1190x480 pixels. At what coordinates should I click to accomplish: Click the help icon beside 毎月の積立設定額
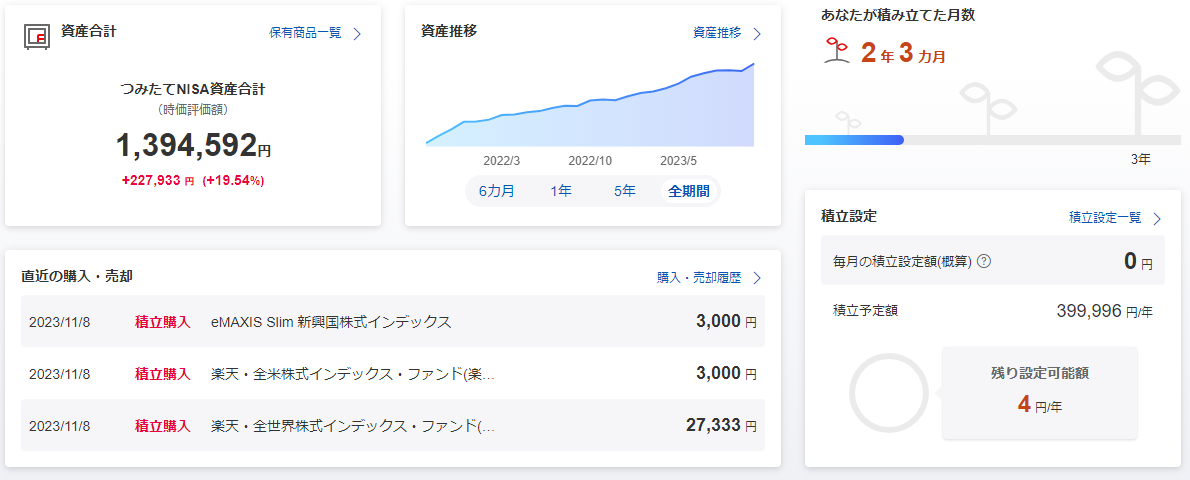(983, 262)
